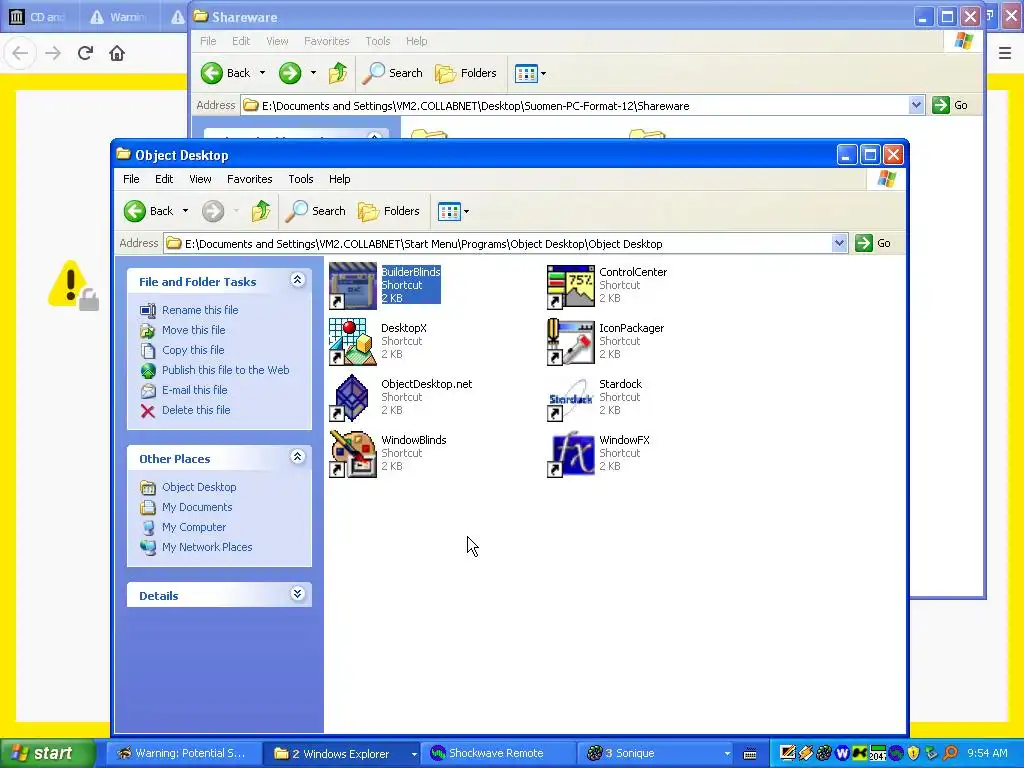This screenshot has height=768, width=1024.
Task: Go to My Network Places link
Action: pos(207,547)
